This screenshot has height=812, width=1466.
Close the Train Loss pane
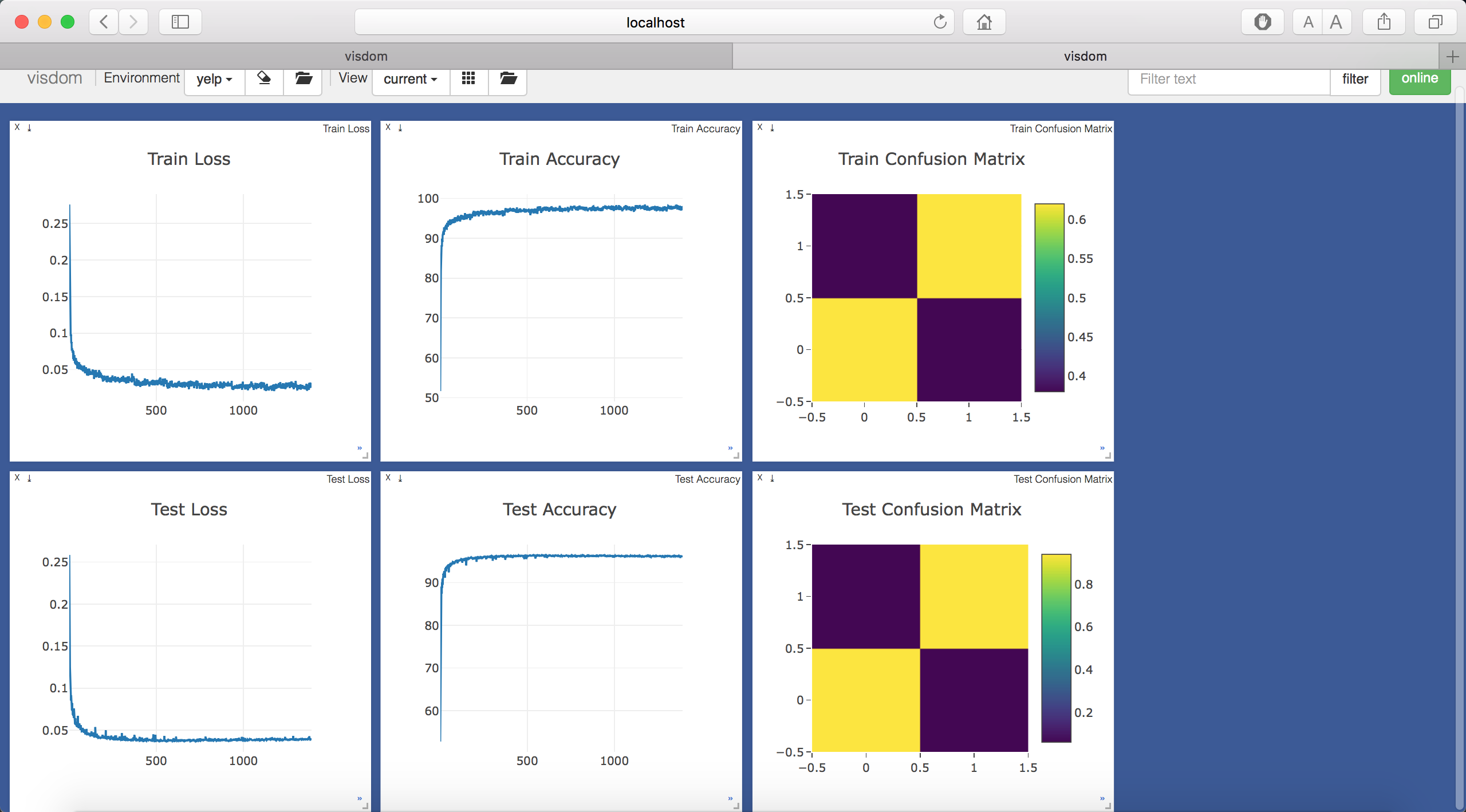click(x=17, y=127)
